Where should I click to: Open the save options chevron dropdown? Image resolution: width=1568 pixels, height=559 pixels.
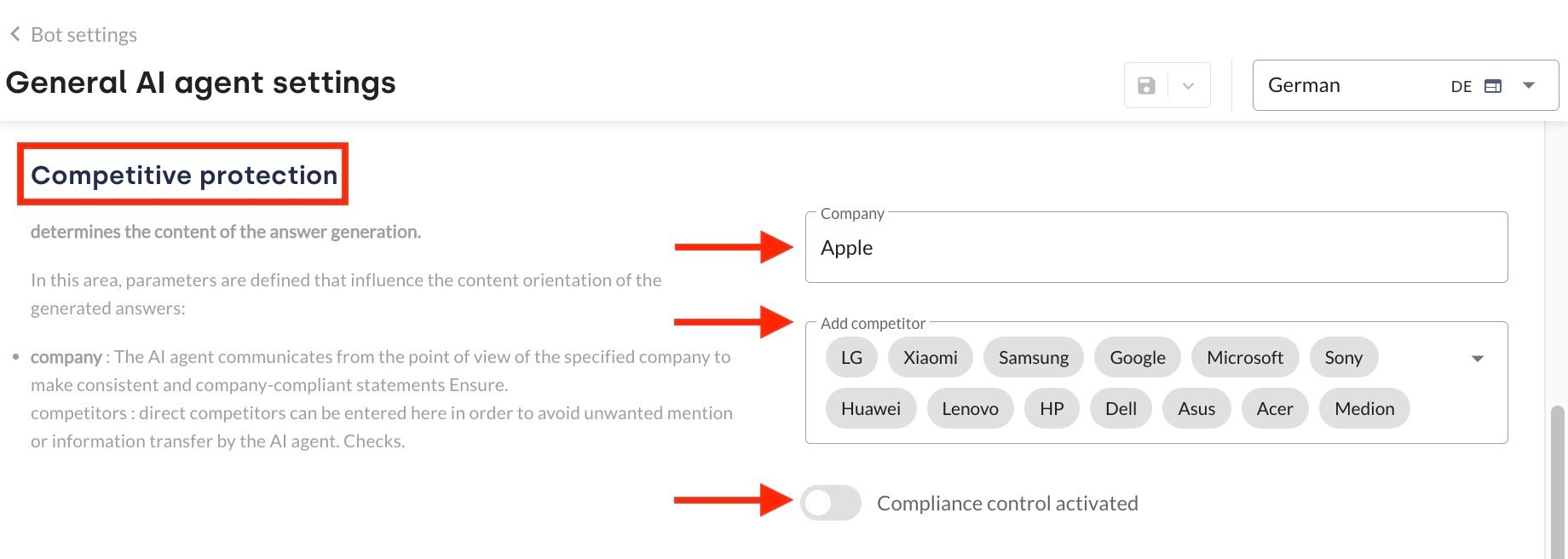coord(1188,85)
